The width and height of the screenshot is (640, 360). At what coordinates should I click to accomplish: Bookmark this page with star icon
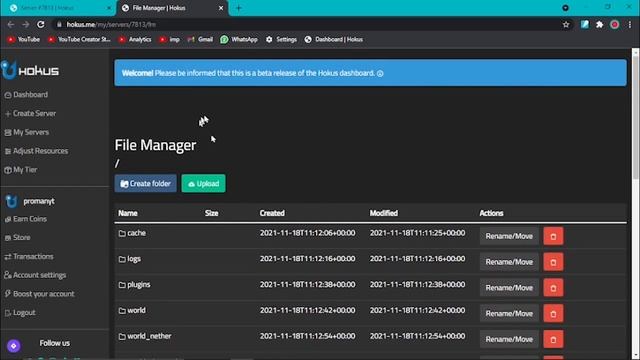point(566,24)
